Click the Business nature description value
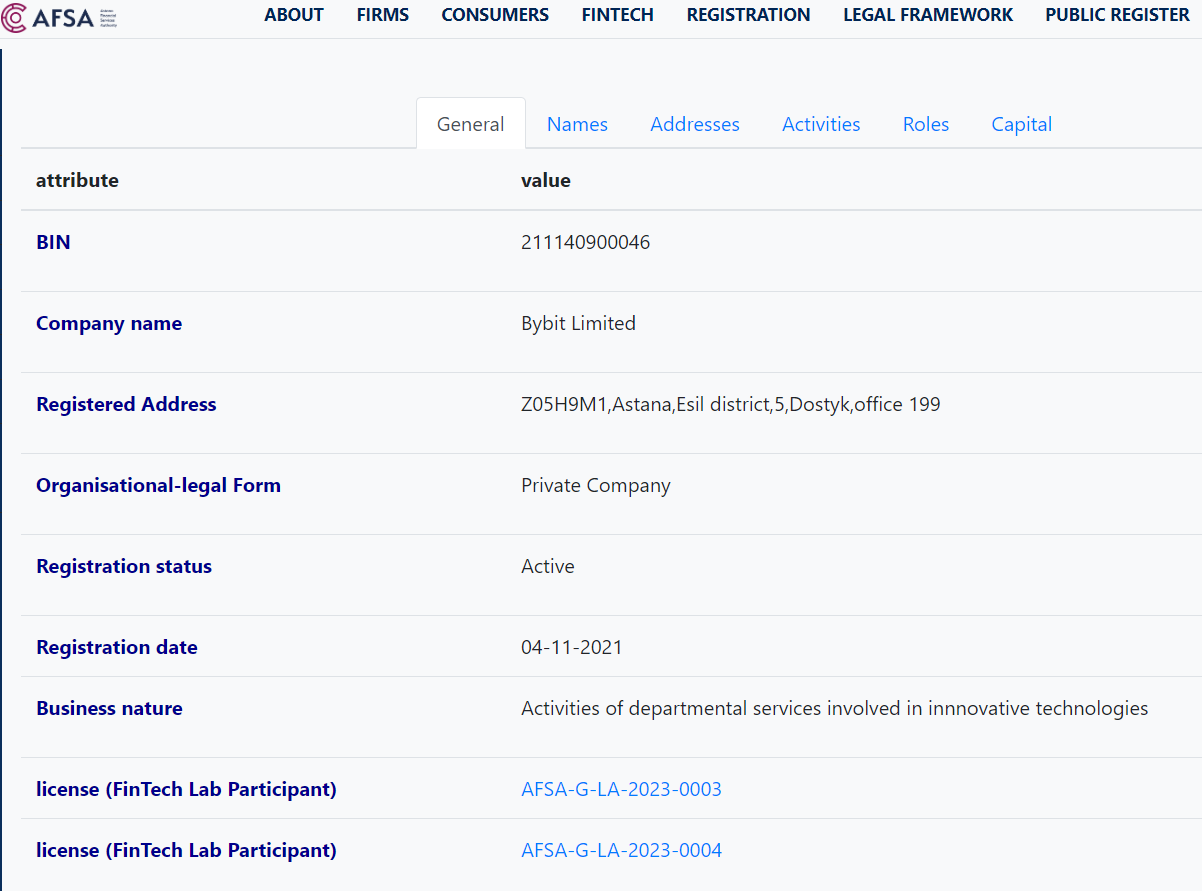Image resolution: width=1202 pixels, height=891 pixels. click(x=835, y=708)
